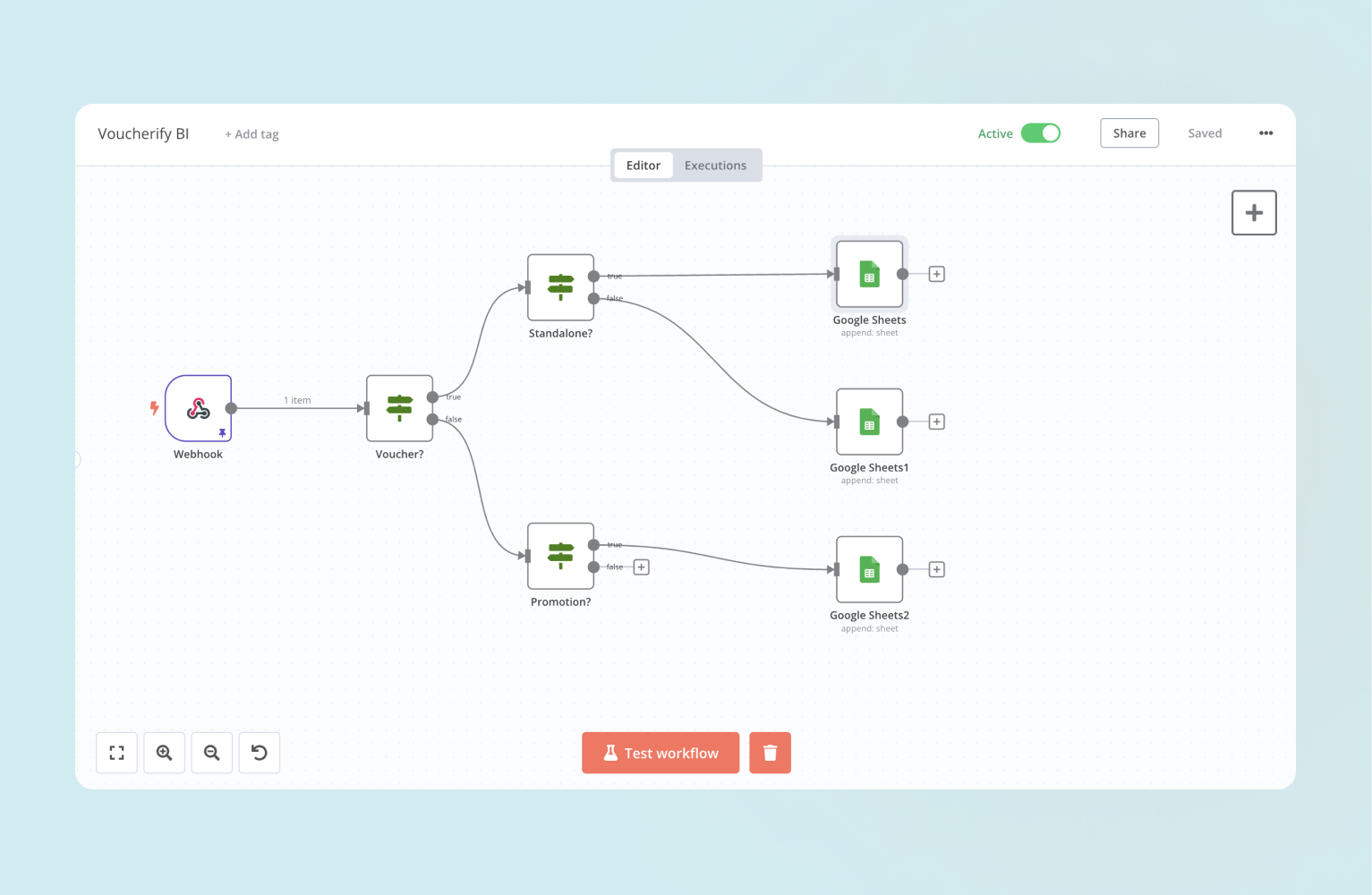Click the fit-to-view zoom control
Image resolution: width=1372 pixels, height=895 pixels.
[116, 753]
